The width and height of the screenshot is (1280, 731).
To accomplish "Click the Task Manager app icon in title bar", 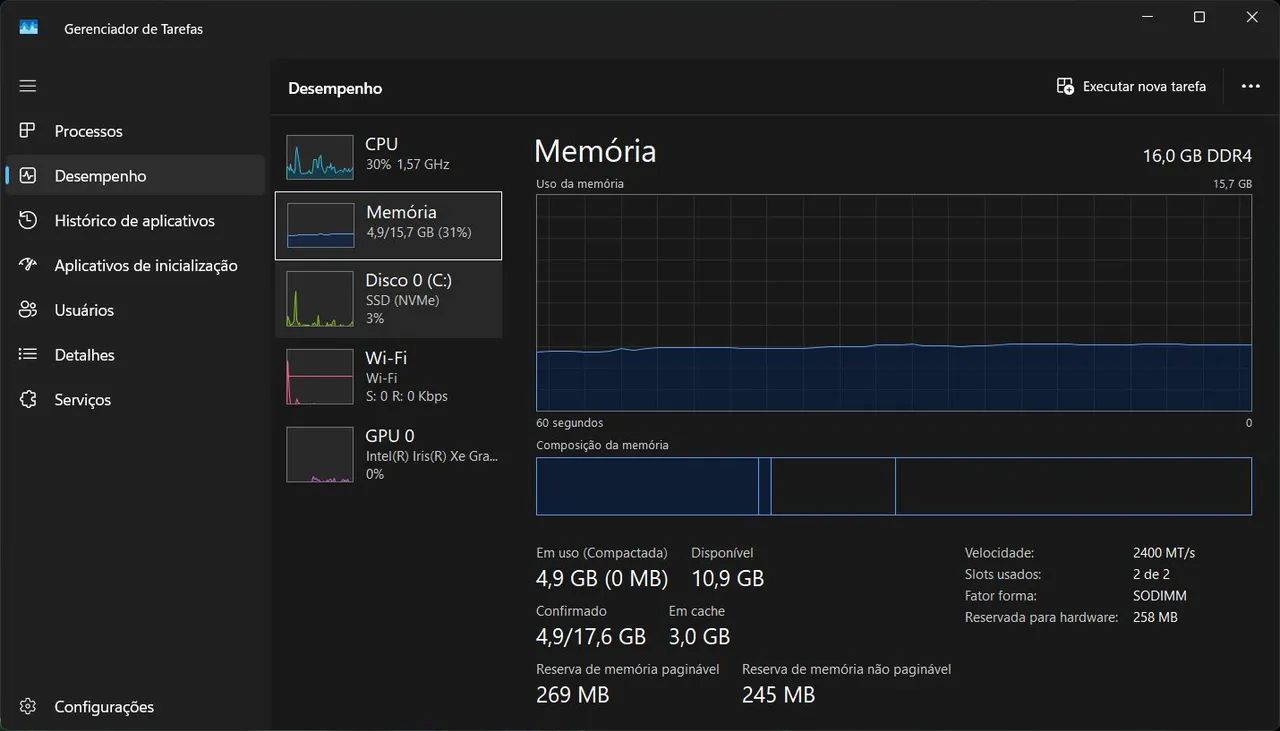I will click(28, 28).
